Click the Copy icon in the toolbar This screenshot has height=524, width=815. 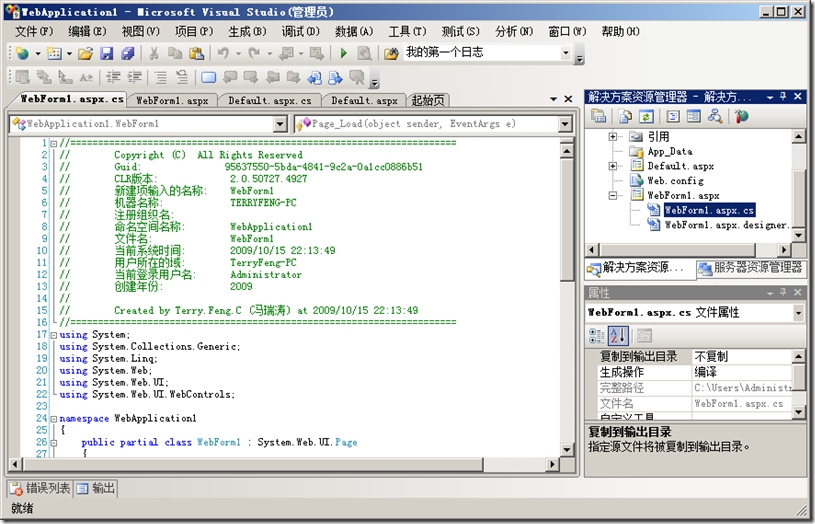coord(175,53)
